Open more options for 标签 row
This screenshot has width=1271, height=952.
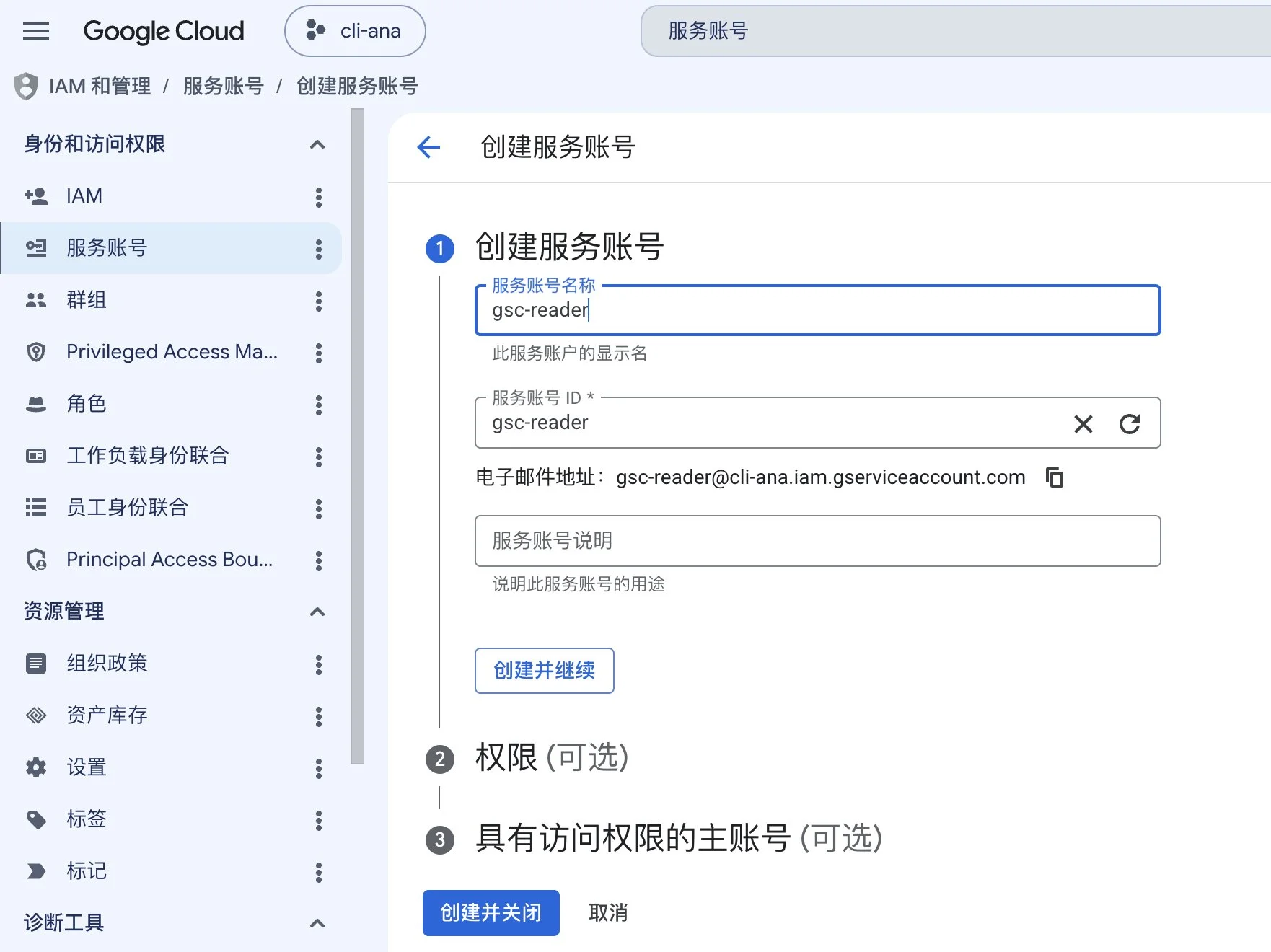[x=319, y=820]
